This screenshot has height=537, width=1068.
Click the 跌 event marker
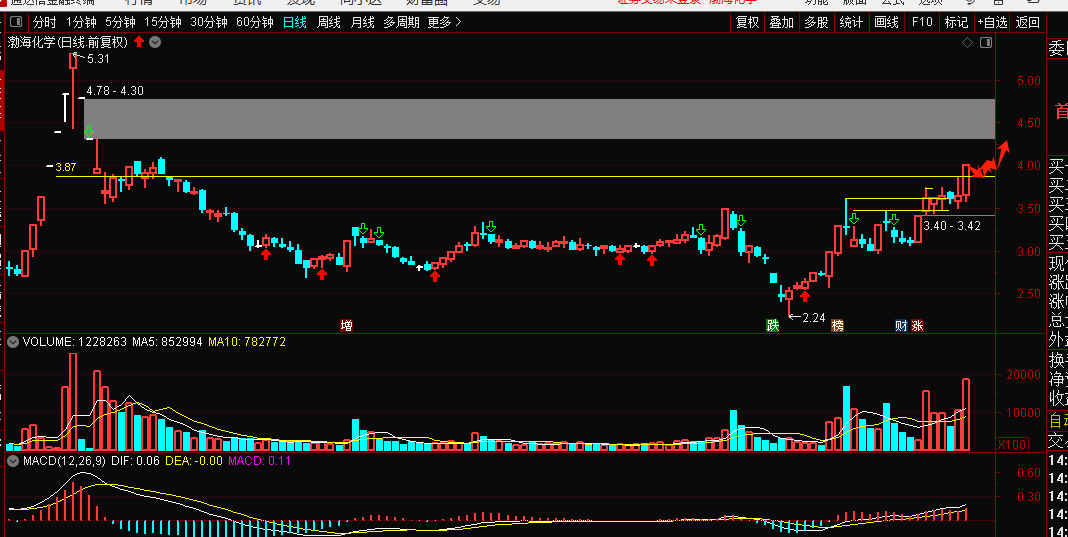[772, 326]
